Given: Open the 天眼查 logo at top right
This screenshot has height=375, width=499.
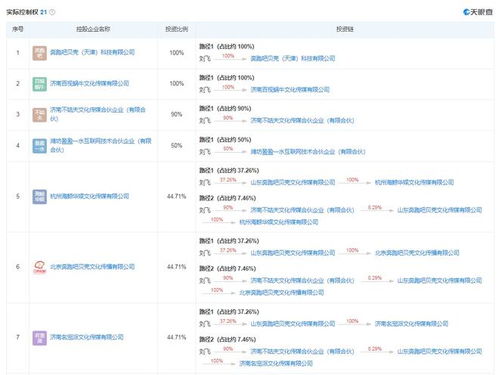Looking at the screenshot, I should [478, 12].
